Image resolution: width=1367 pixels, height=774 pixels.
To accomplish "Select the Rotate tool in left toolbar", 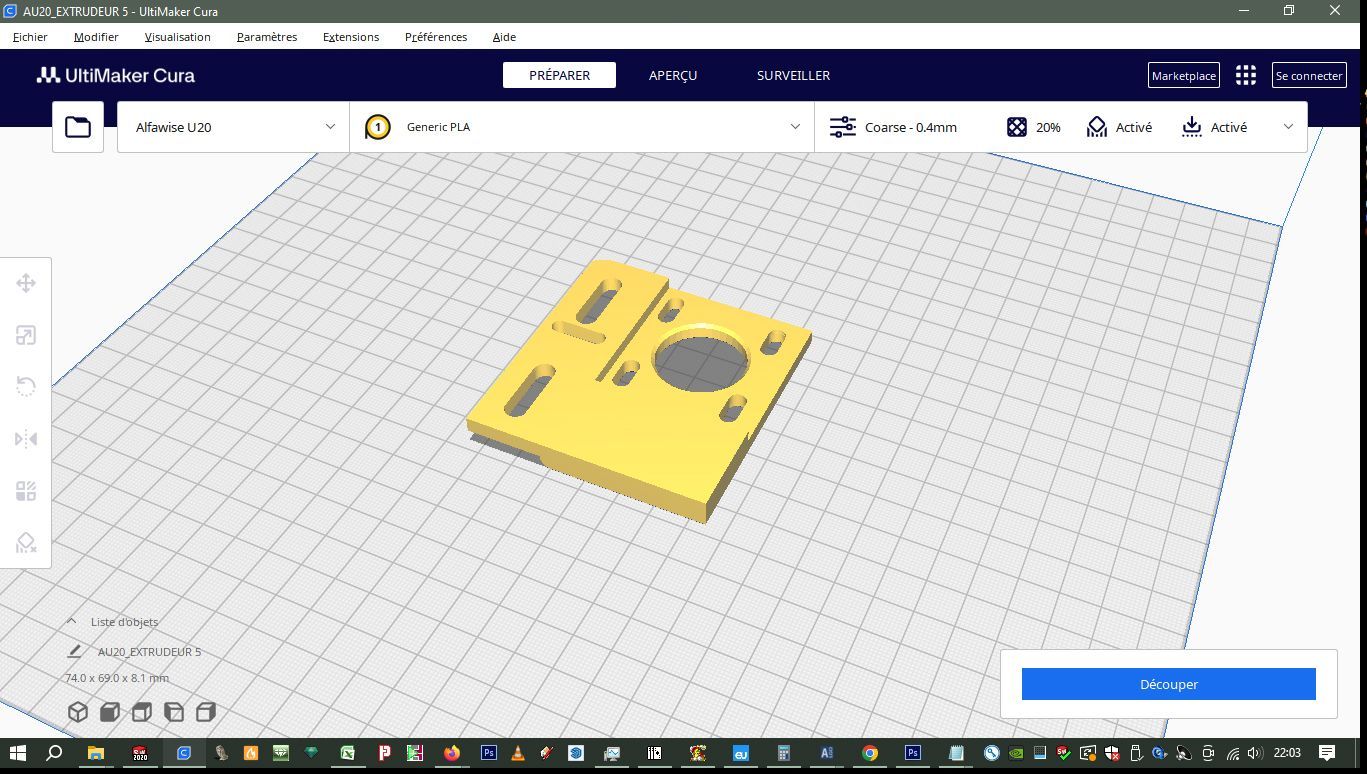I will tap(26, 387).
